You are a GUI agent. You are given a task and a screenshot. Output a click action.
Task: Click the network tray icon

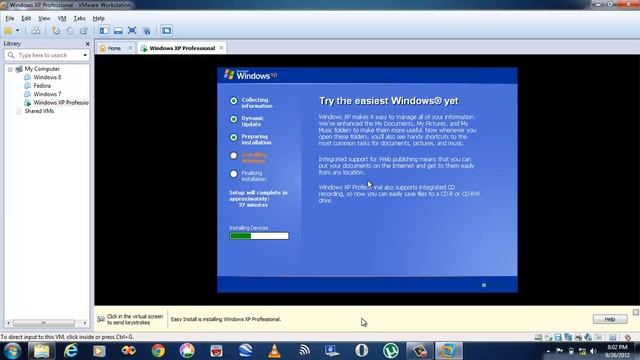click(x=582, y=351)
